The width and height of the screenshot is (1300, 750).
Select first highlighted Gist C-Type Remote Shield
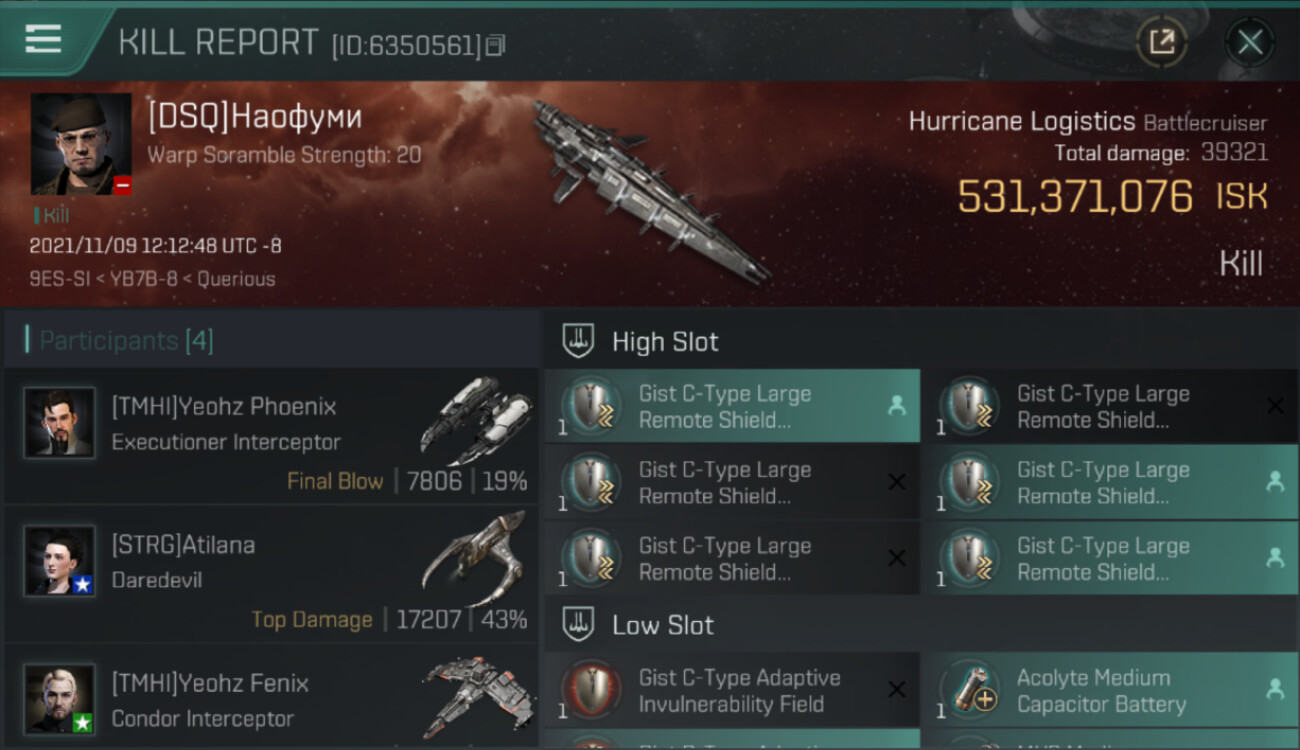click(732, 406)
